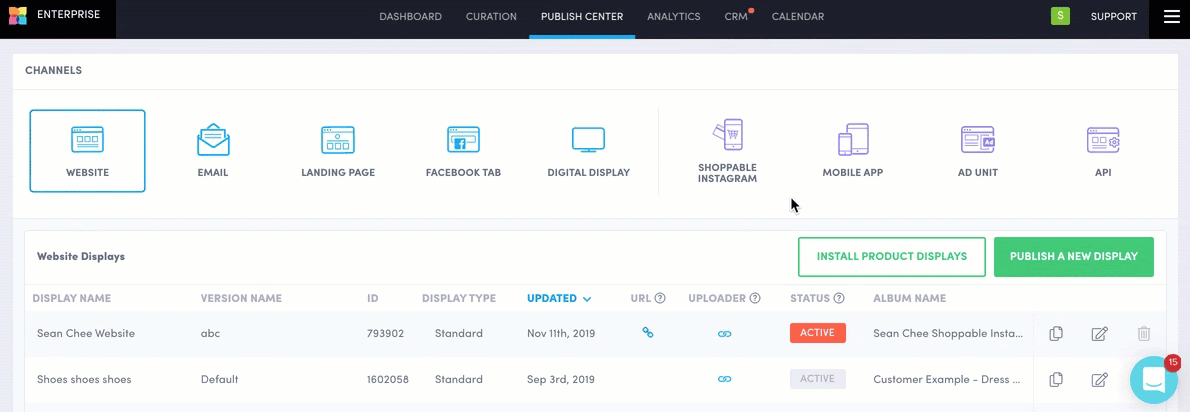Choose the Ad Unit channel

click(x=977, y=141)
